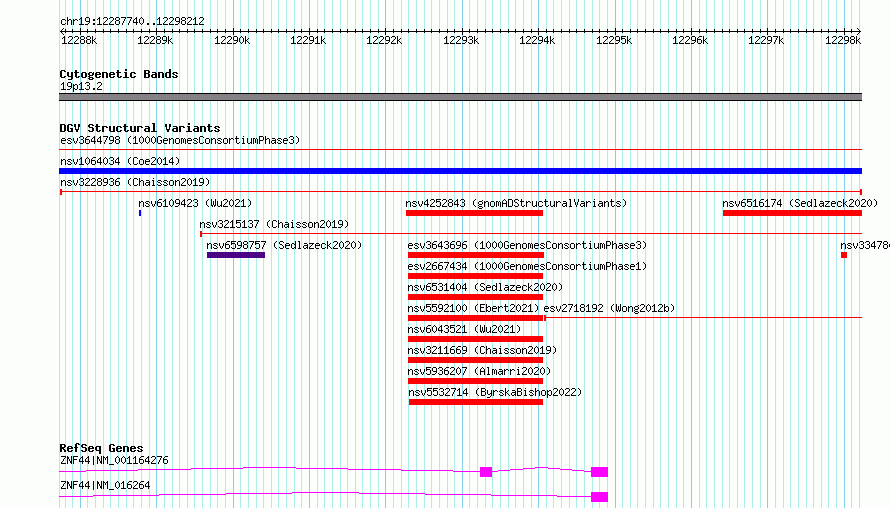
Task: Select the small blue nsv6109423 variant marker
Action: 140,213
